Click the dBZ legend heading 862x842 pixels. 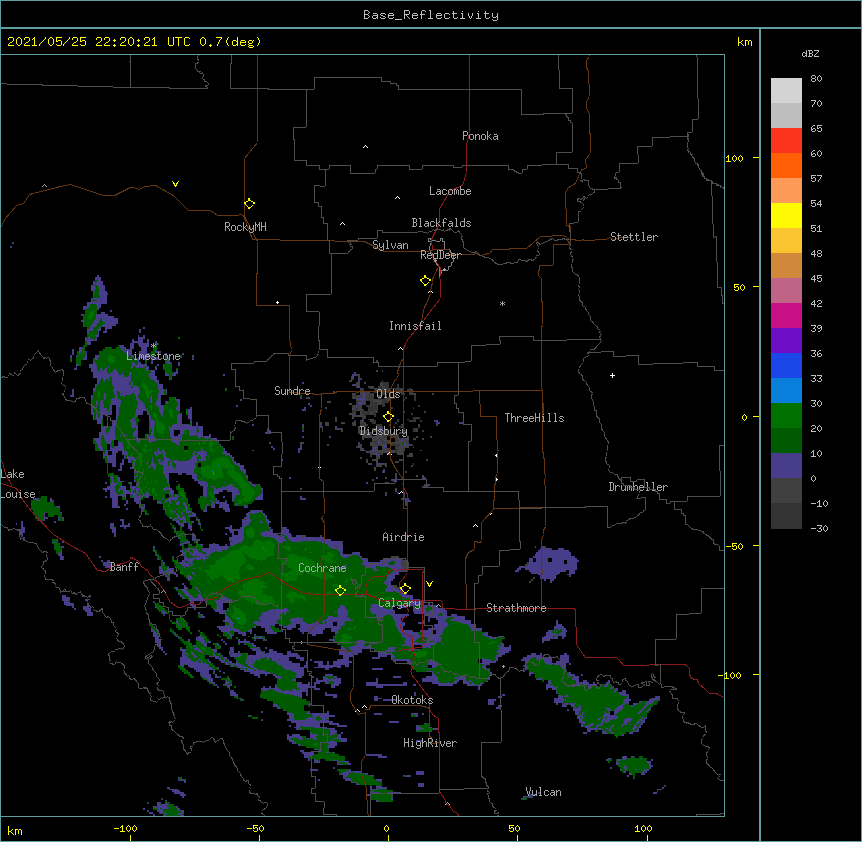(x=810, y=53)
